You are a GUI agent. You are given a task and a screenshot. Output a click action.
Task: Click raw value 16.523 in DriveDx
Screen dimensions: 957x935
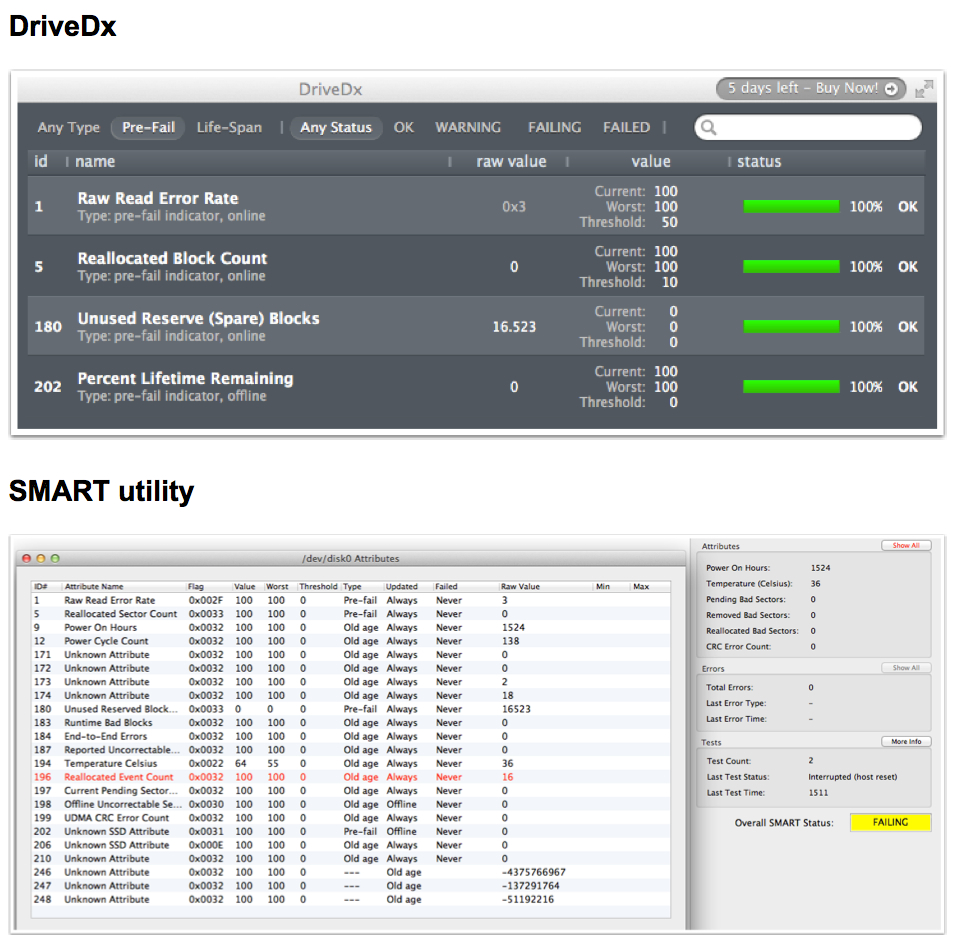[514, 327]
